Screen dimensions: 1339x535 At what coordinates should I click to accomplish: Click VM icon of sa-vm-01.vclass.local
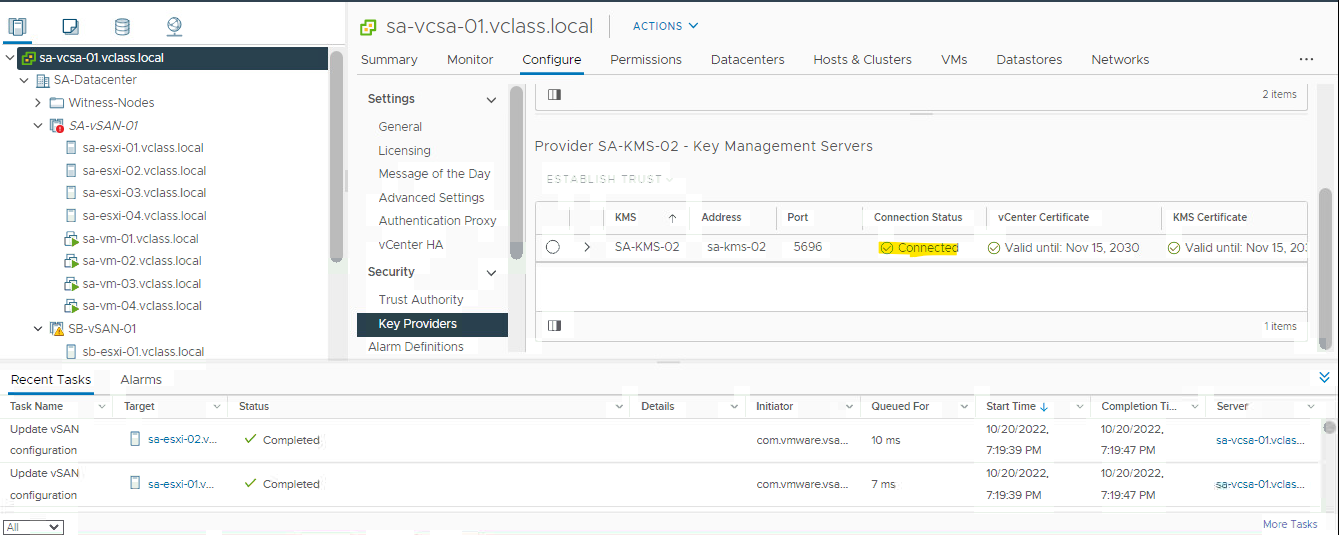coord(71,239)
